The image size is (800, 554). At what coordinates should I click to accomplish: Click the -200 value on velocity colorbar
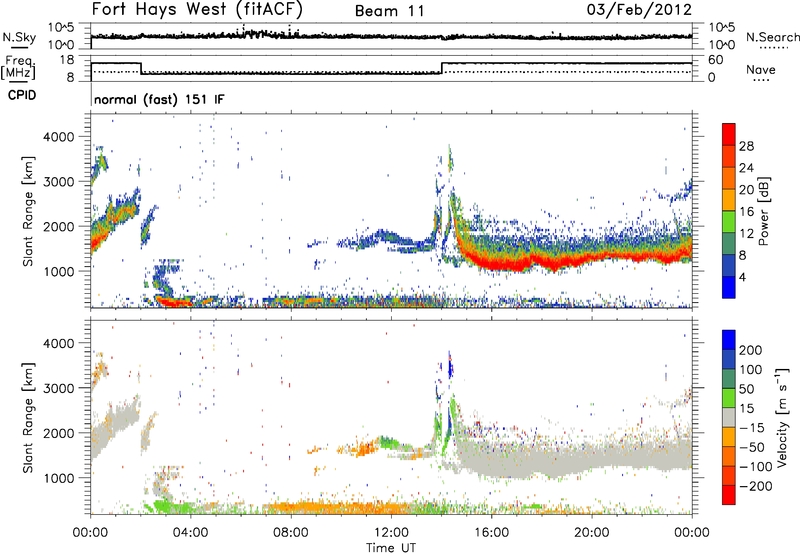[x=756, y=486]
